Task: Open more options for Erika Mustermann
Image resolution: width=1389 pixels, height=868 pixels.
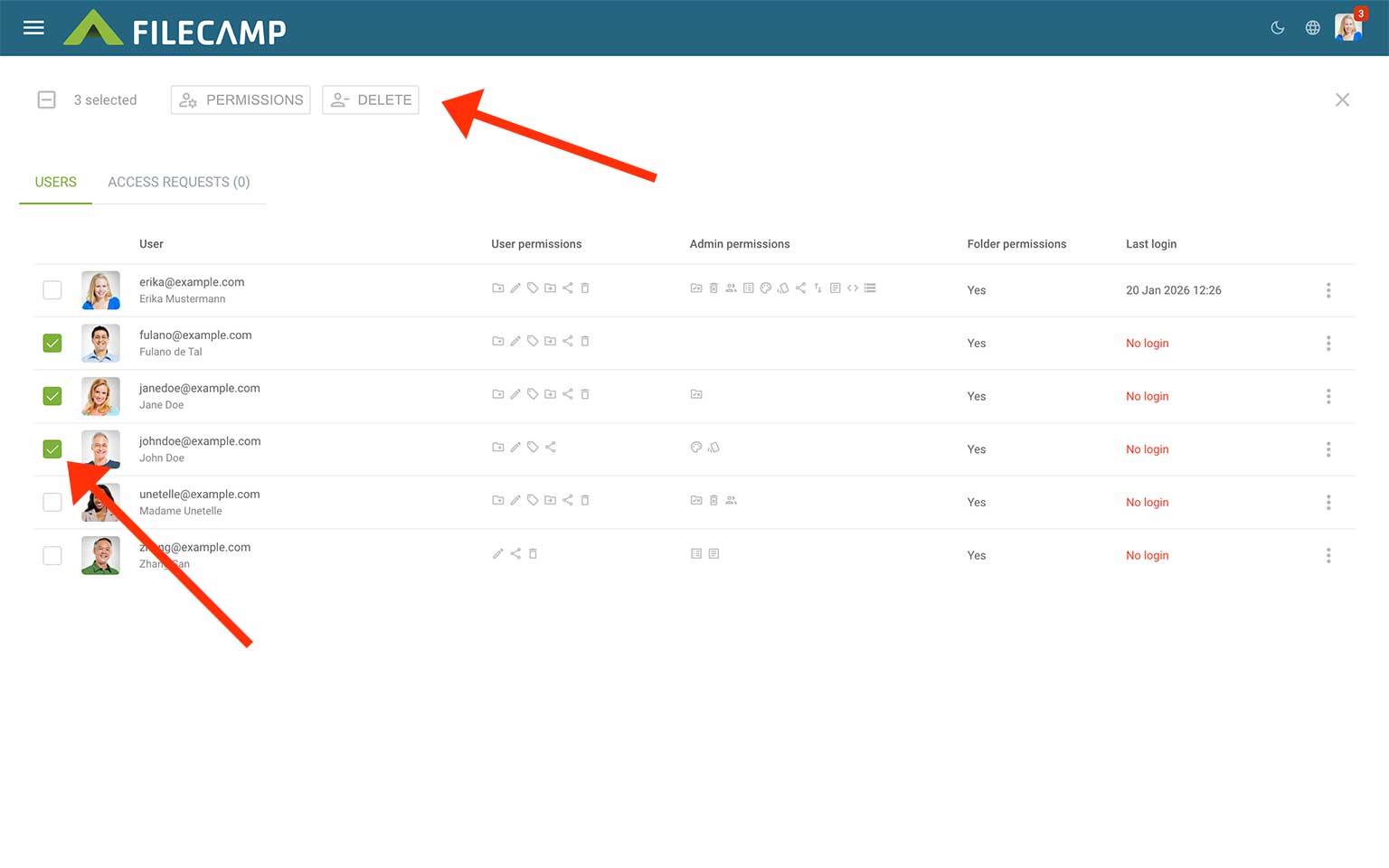Action: point(1328,290)
